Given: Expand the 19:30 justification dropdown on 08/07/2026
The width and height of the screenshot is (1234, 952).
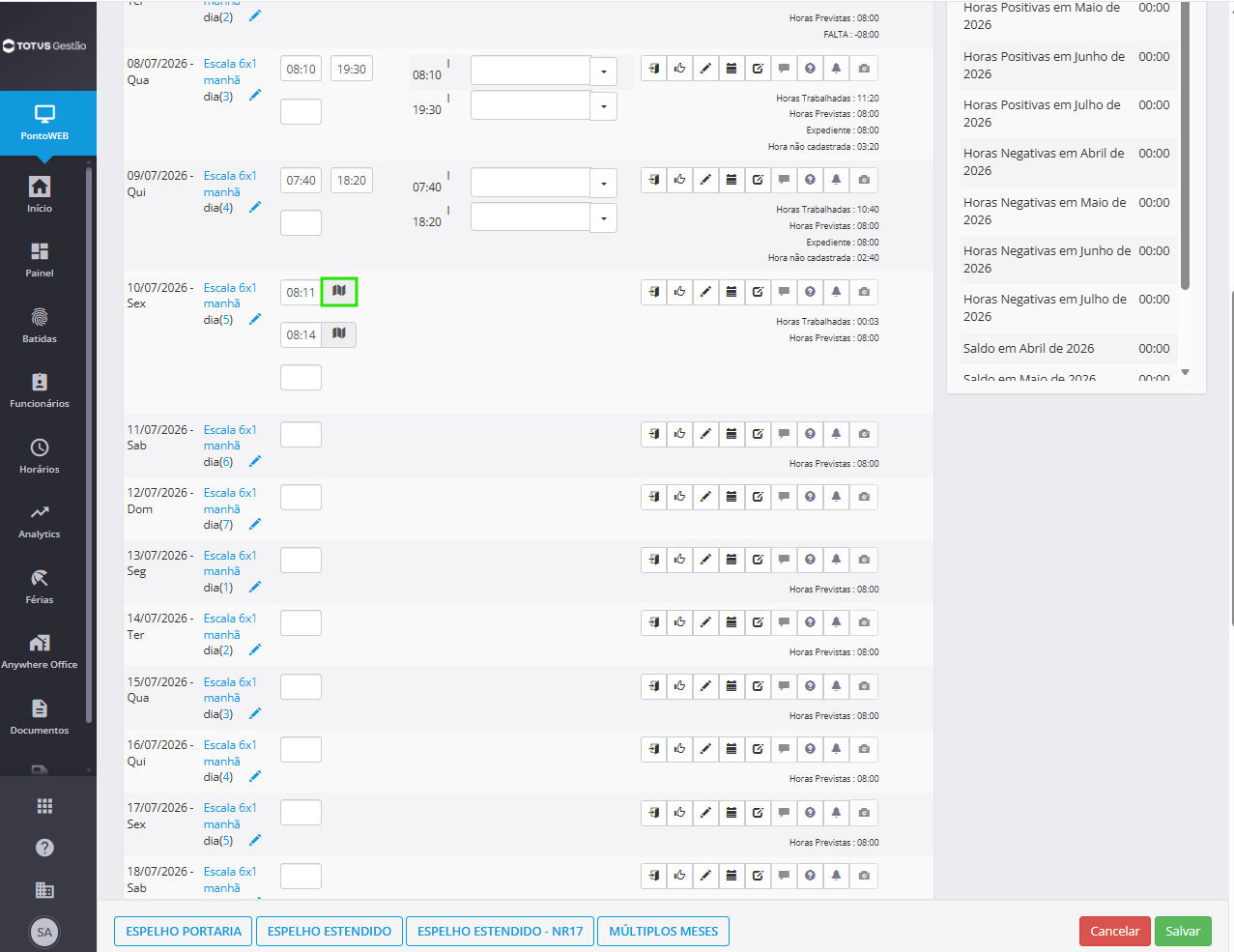Looking at the screenshot, I should (604, 106).
